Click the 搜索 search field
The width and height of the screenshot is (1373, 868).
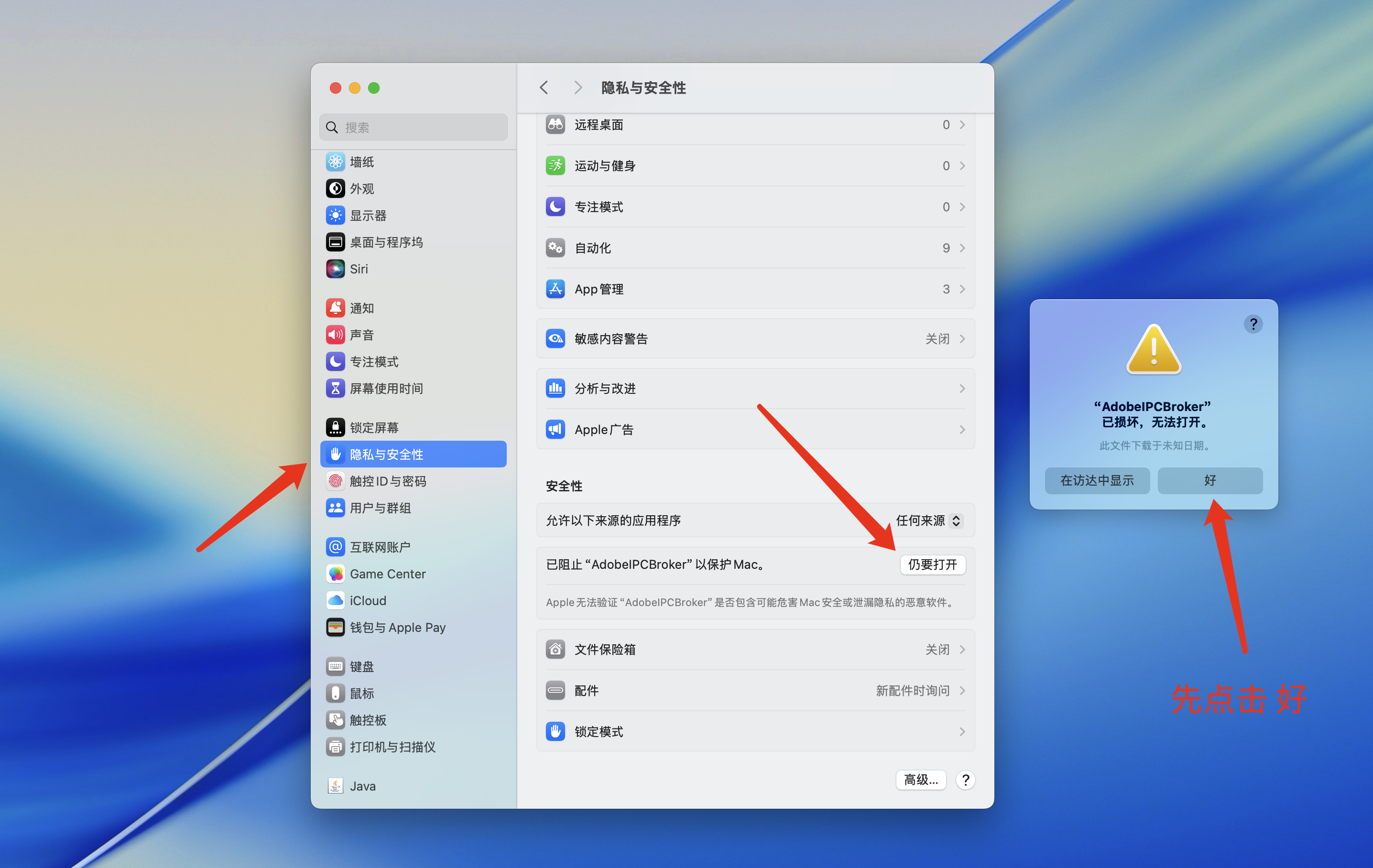414,128
